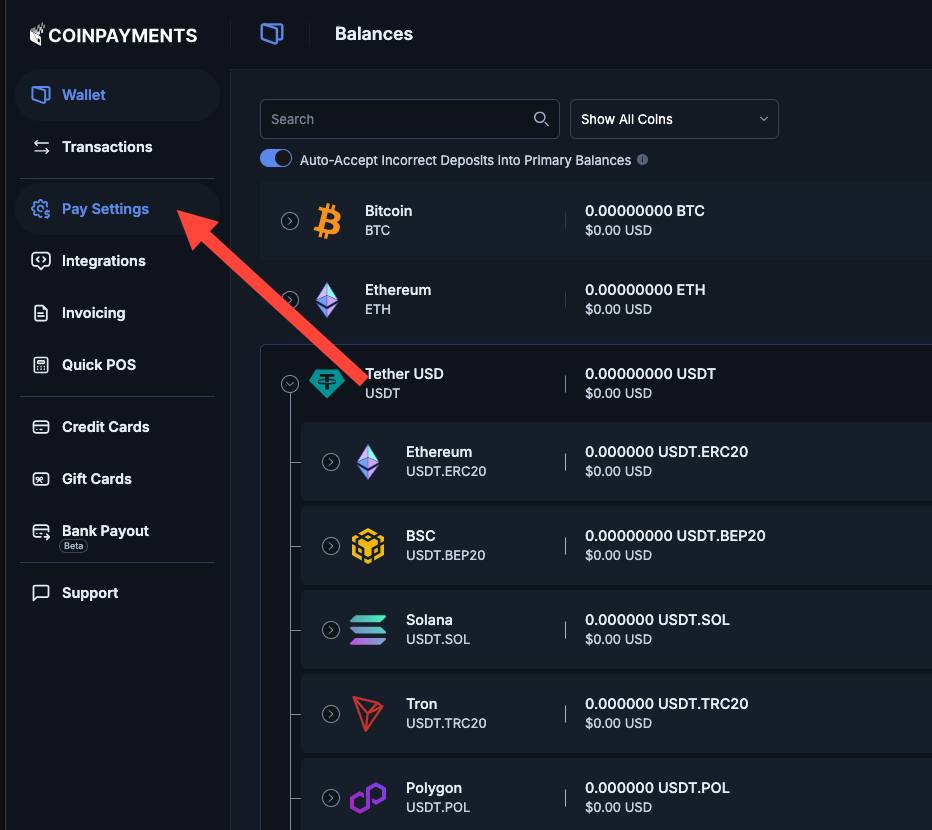This screenshot has height=830, width=932.
Task: Open the Transactions sidebar item
Action: click(x=118, y=147)
